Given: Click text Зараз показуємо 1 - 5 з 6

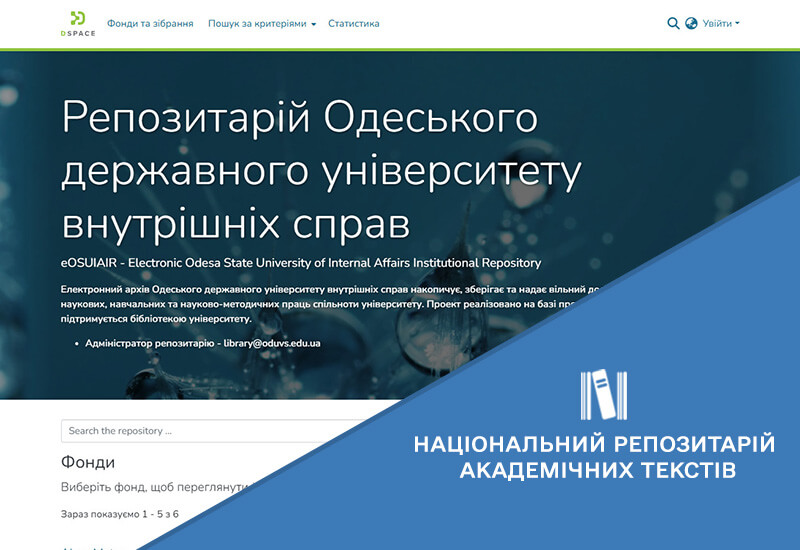Looking at the screenshot, I should [120, 514].
